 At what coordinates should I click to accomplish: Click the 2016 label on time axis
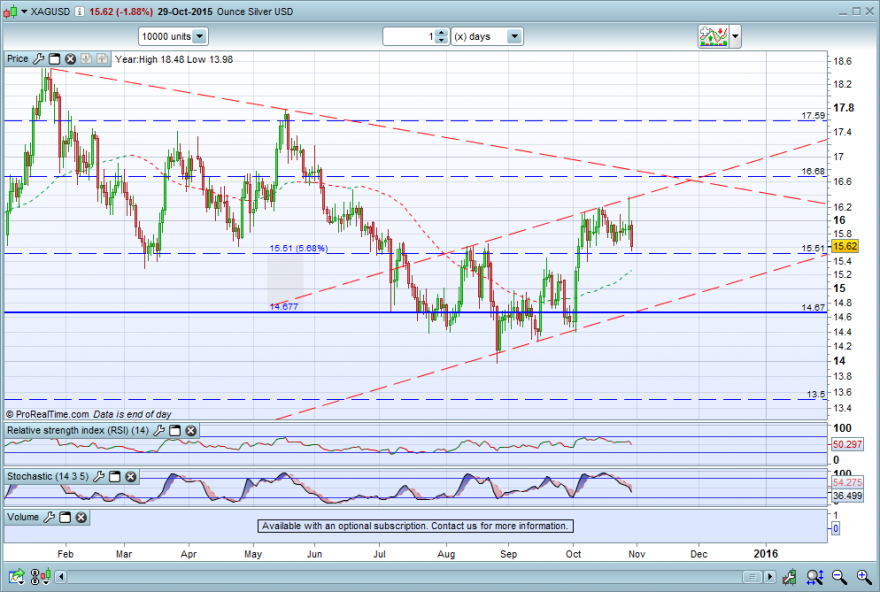(x=766, y=554)
